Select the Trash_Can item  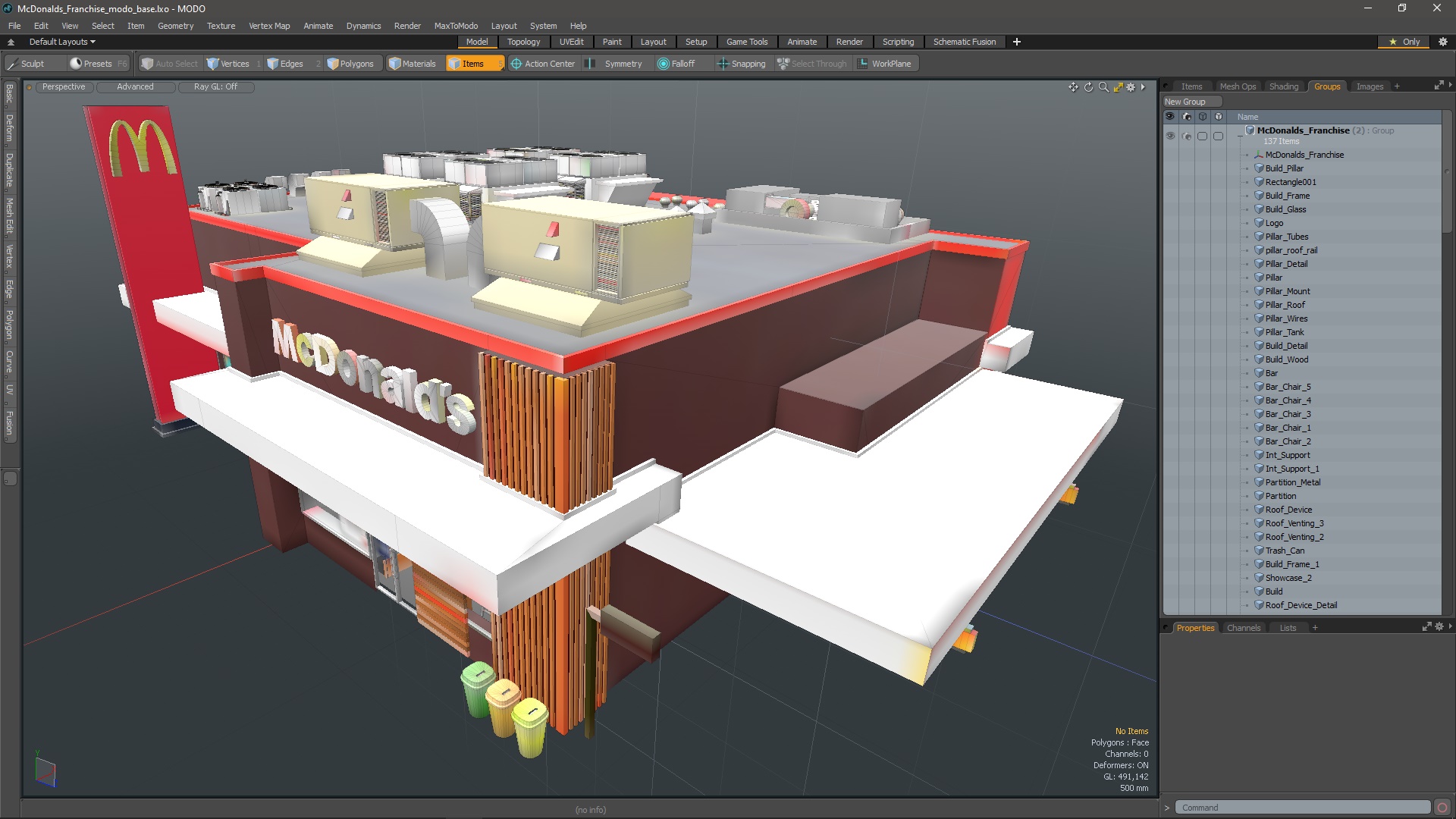click(1285, 551)
